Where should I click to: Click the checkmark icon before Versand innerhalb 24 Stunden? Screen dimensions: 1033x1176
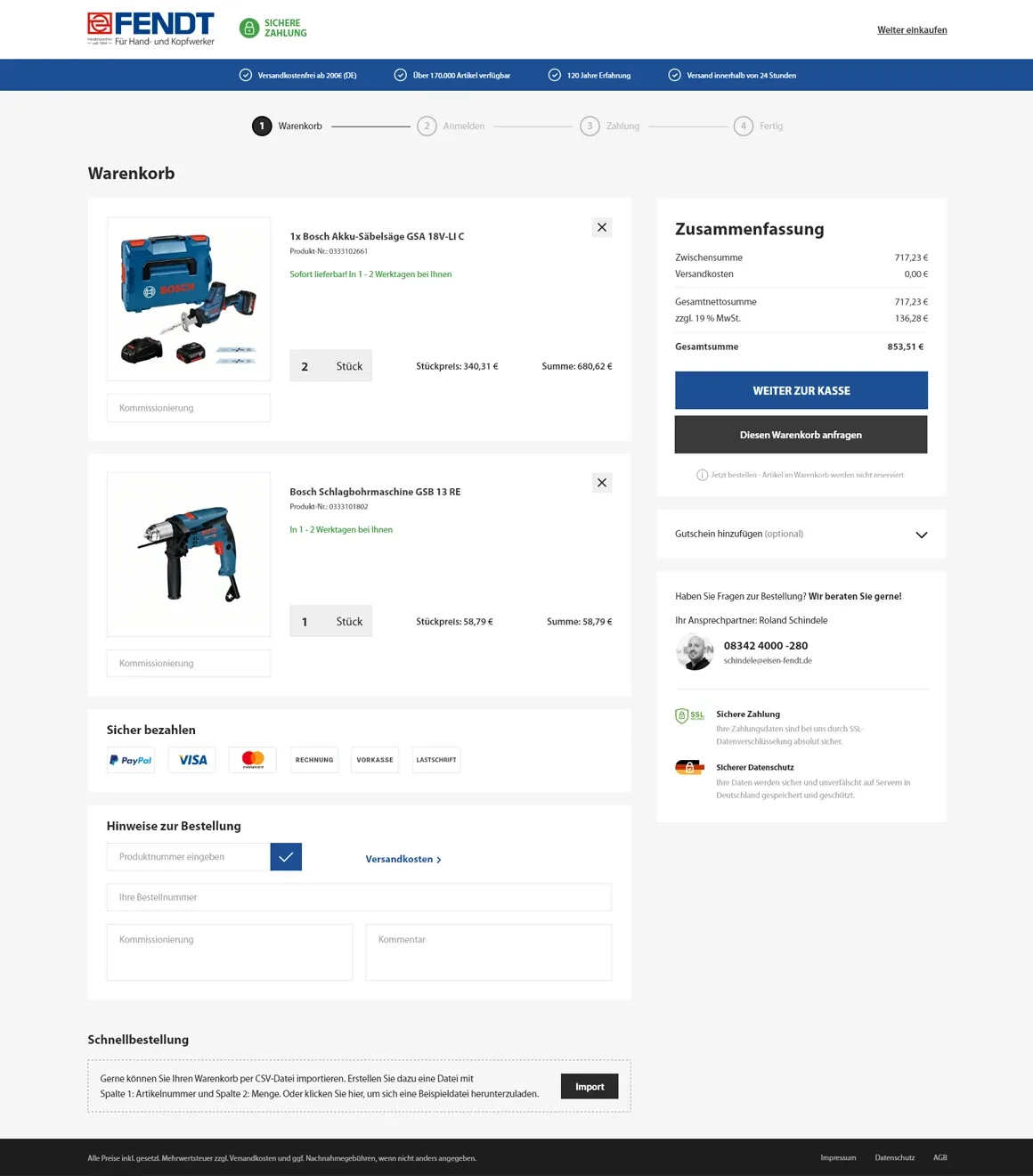[675, 75]
